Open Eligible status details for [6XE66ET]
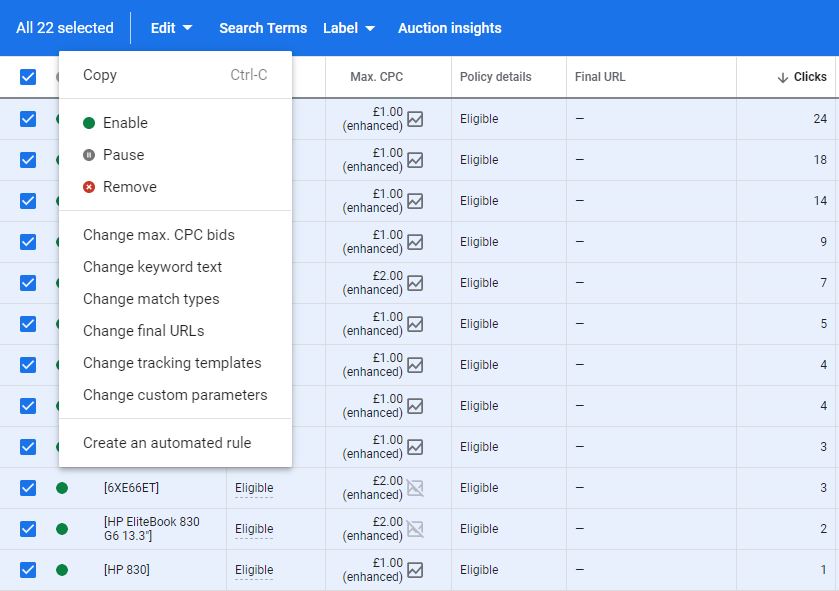The height and width of the screenshot is (591, 839). coord(254,488)
